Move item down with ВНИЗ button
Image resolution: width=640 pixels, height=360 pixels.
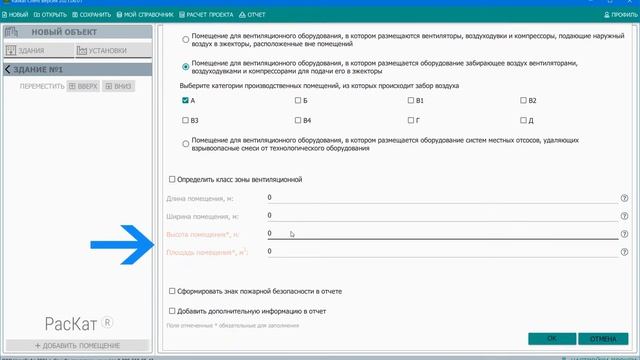(x=118, y=86)
